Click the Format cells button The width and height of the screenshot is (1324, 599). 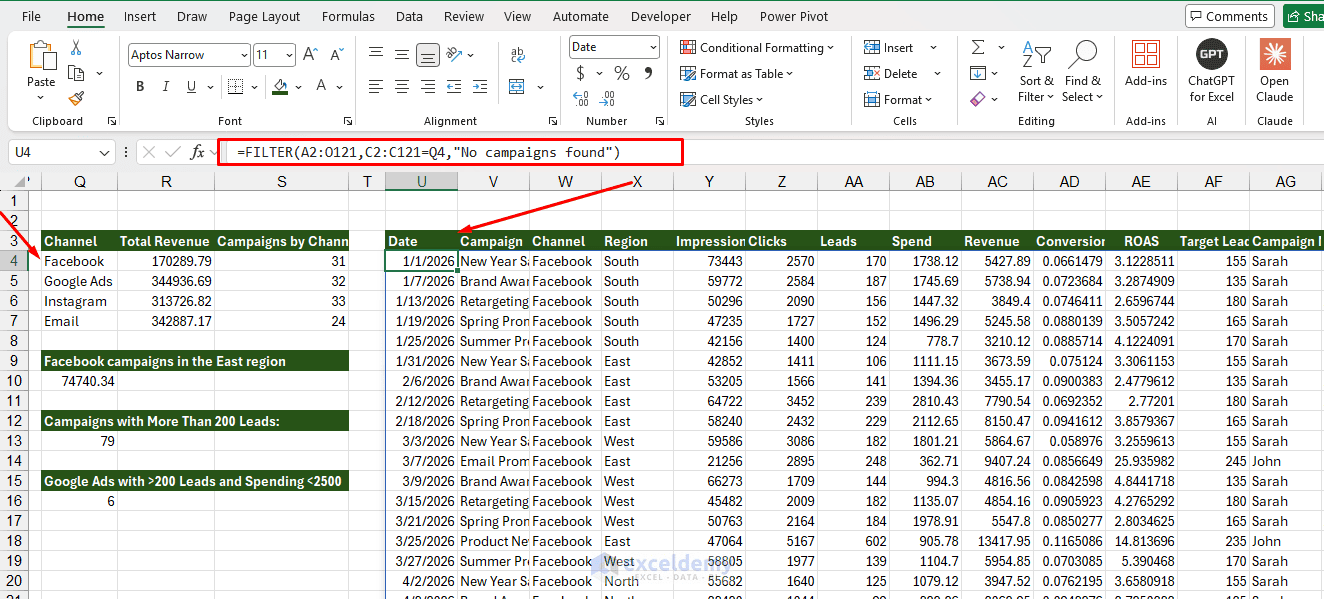point(897,99)
